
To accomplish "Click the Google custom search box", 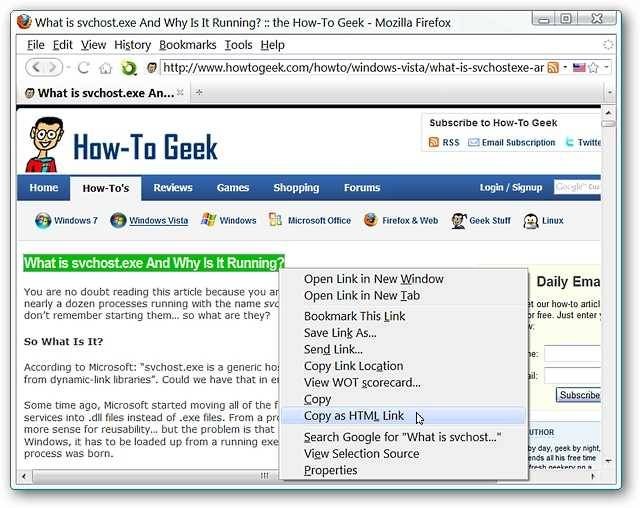I will (577, 187).
